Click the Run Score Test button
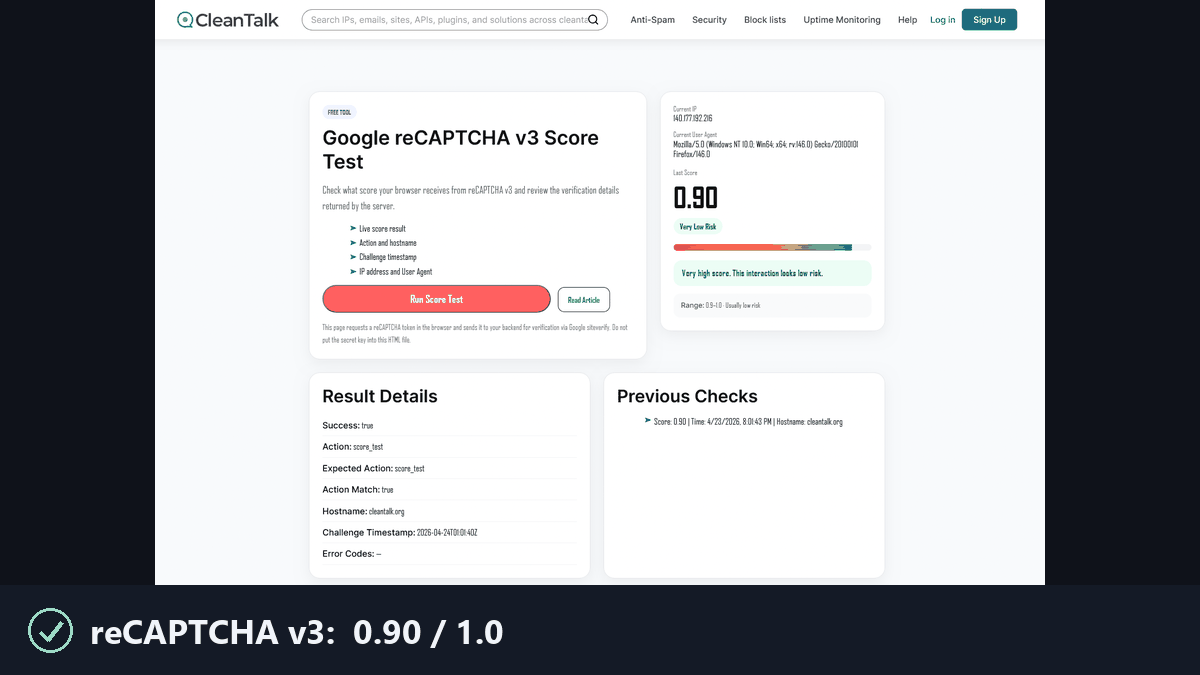This screenshot has width=1200, height=675. [x=436, y=299]
